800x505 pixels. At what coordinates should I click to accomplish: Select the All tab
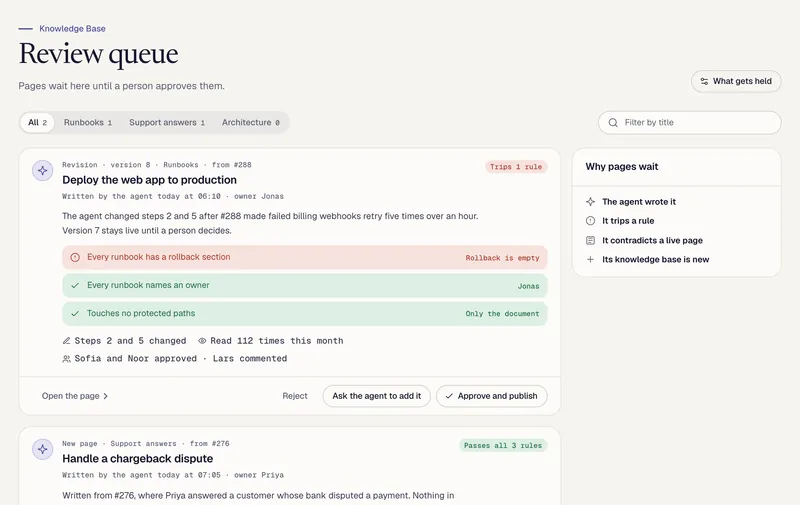[x=37, y=122]
